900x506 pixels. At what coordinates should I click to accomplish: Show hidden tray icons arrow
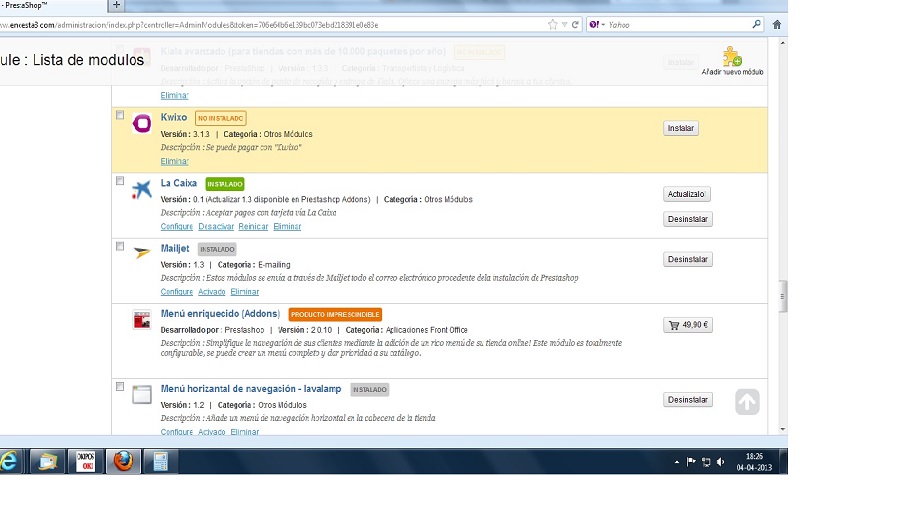677,462
